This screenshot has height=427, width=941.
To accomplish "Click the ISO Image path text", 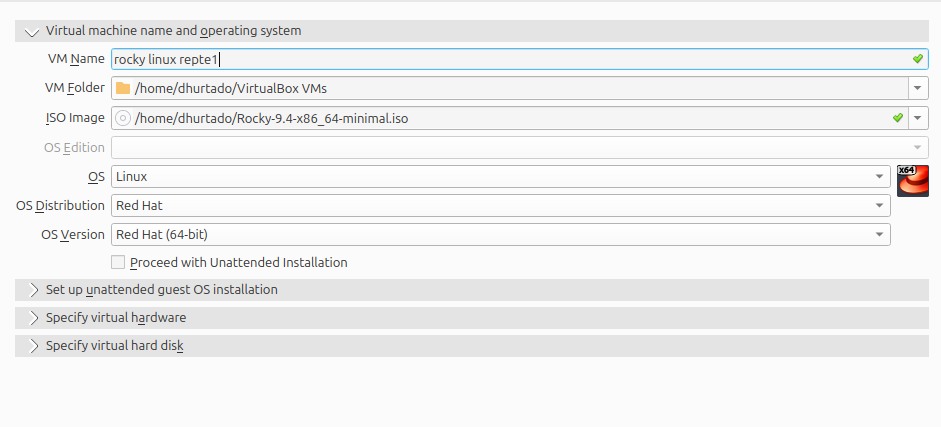I will (x=271, y=118).
